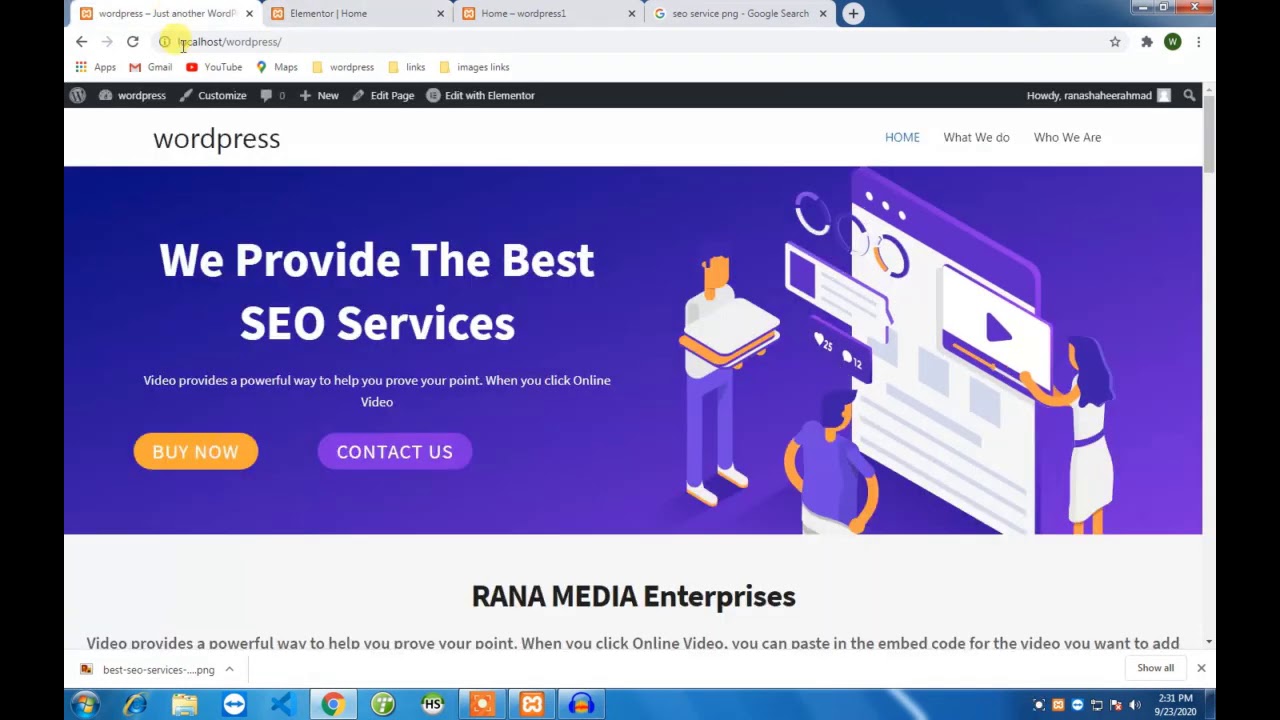Switch to the Elementor | Home tab
Image resolution: width=1280 pixels, height=720 pixels.
tap(359, 13)
